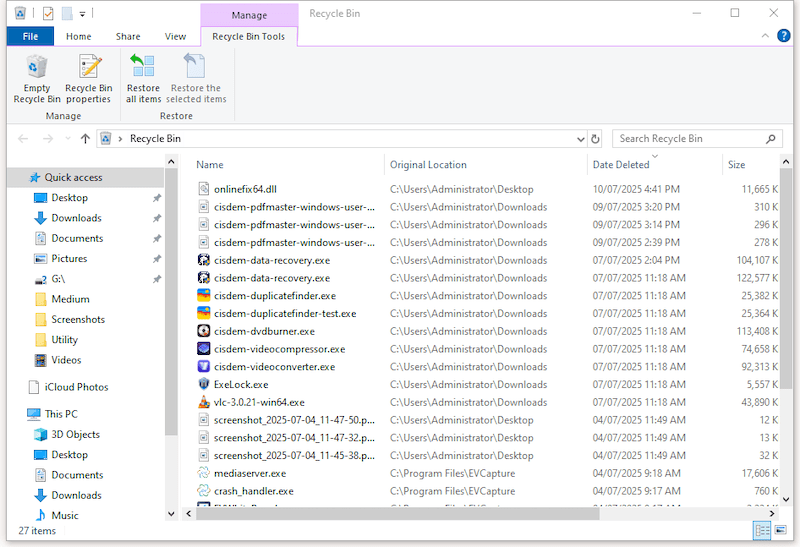Open the Help question mark icon
Image resolution: width=800 pixels, height=547 pixels.
tap(783, 37)
